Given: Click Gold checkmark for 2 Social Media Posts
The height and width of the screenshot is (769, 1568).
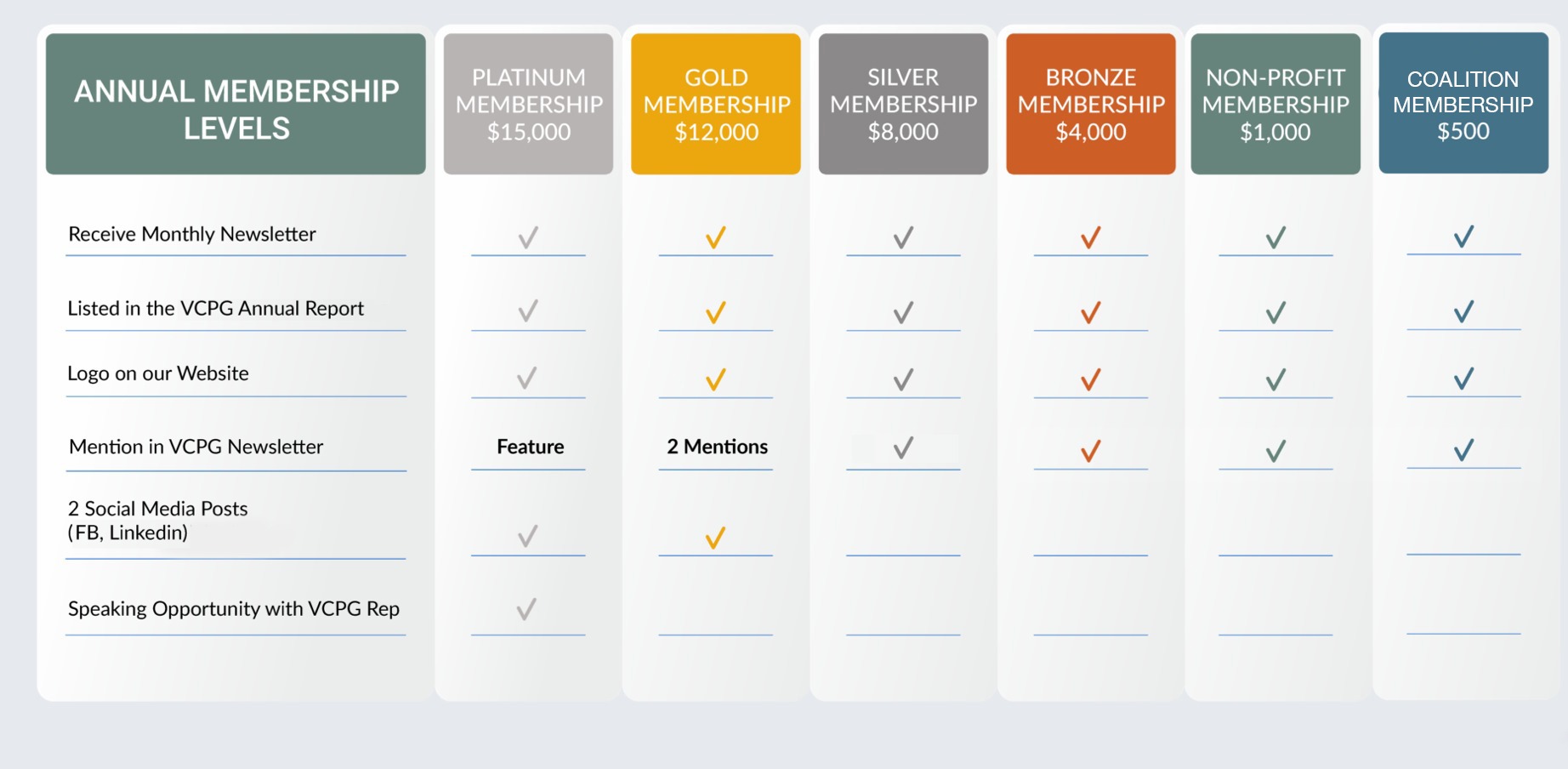Looking at the screenshot, I should 716,538.
